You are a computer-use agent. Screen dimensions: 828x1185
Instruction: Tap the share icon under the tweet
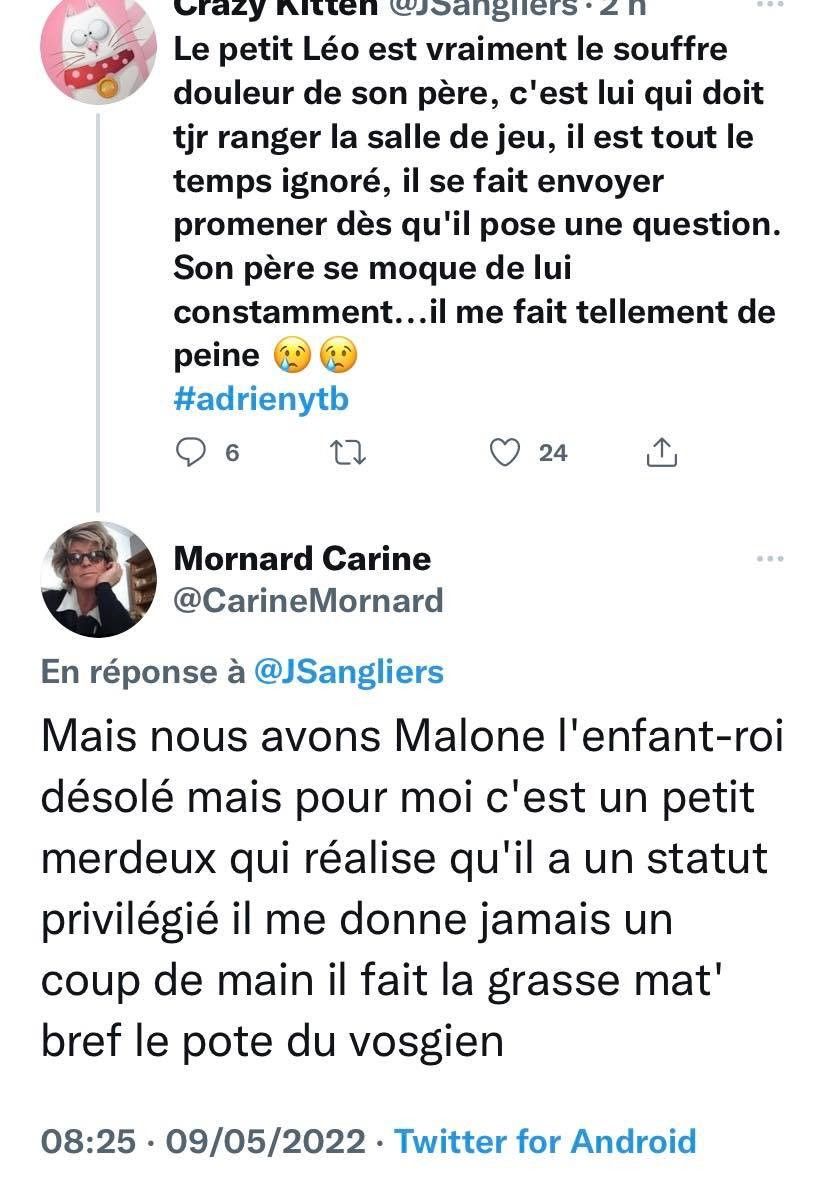coord(662,453)
